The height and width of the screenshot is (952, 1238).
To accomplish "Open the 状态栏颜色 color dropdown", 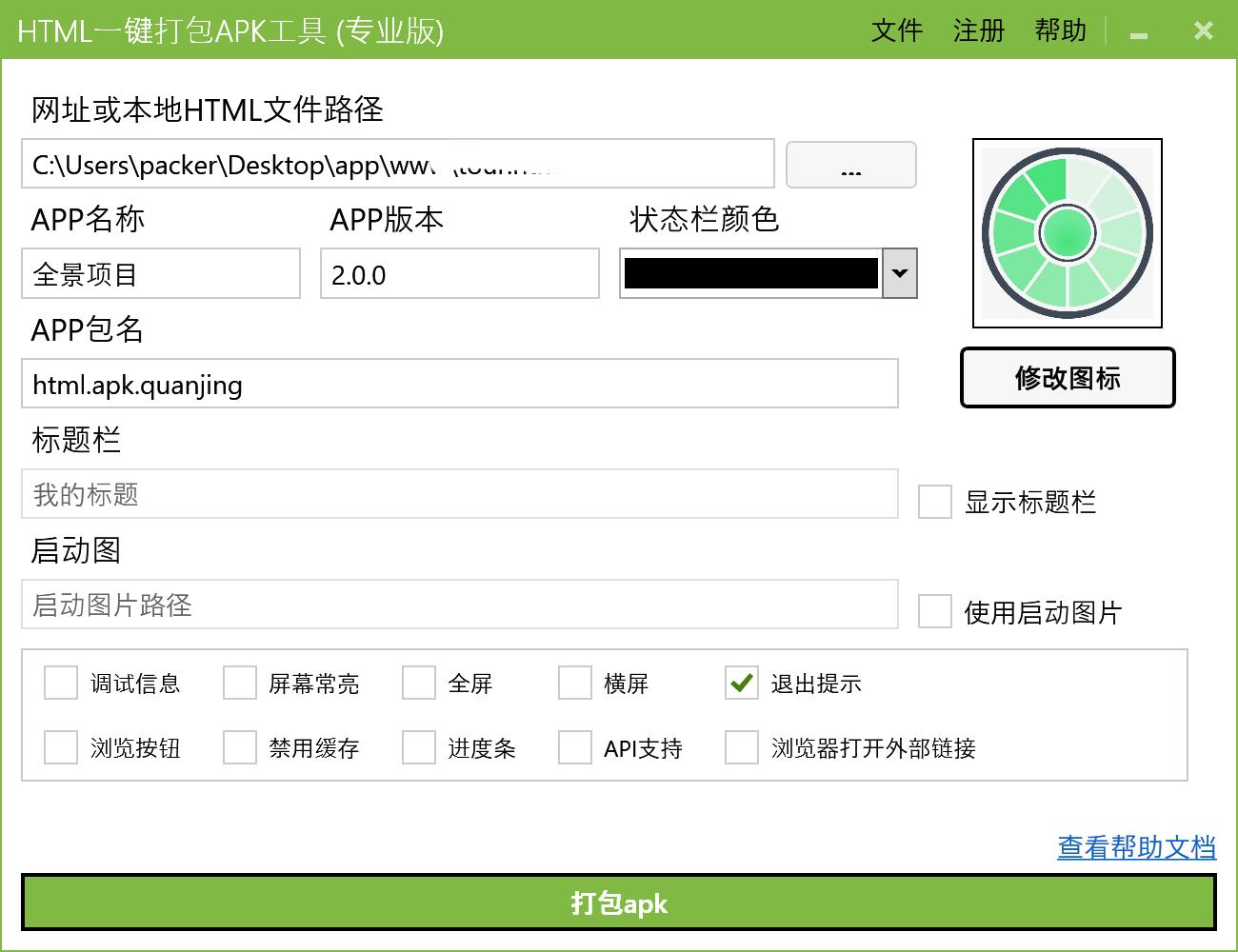I will point(899,273).
